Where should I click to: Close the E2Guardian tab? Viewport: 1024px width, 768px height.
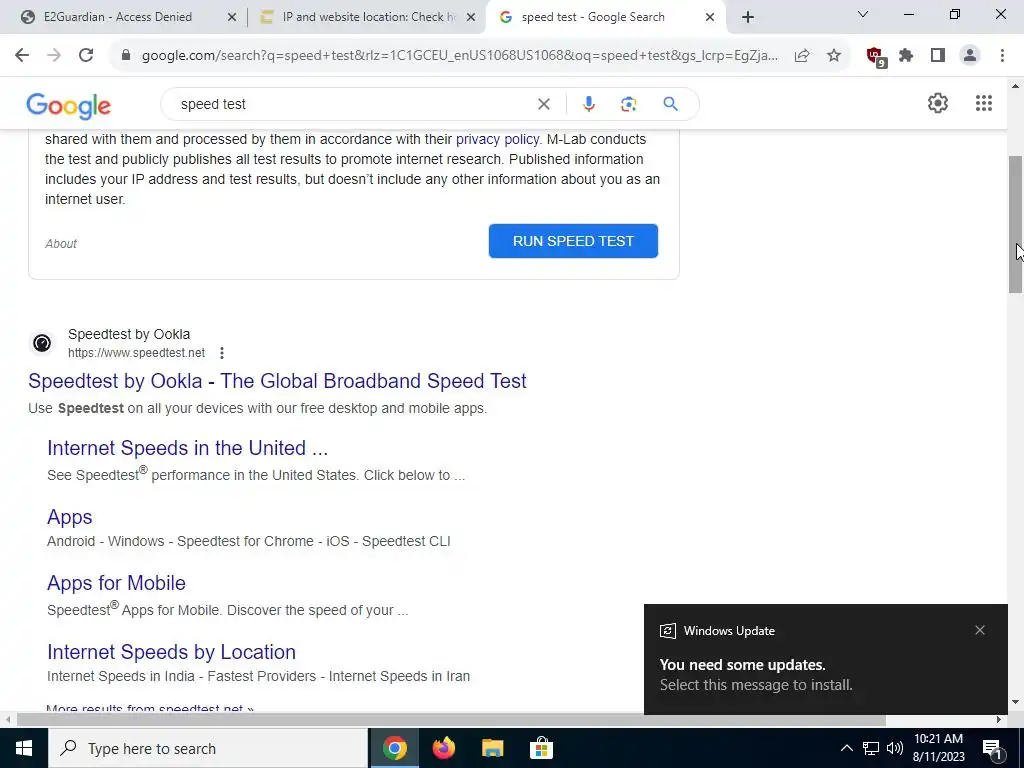[x=232, y=18]
